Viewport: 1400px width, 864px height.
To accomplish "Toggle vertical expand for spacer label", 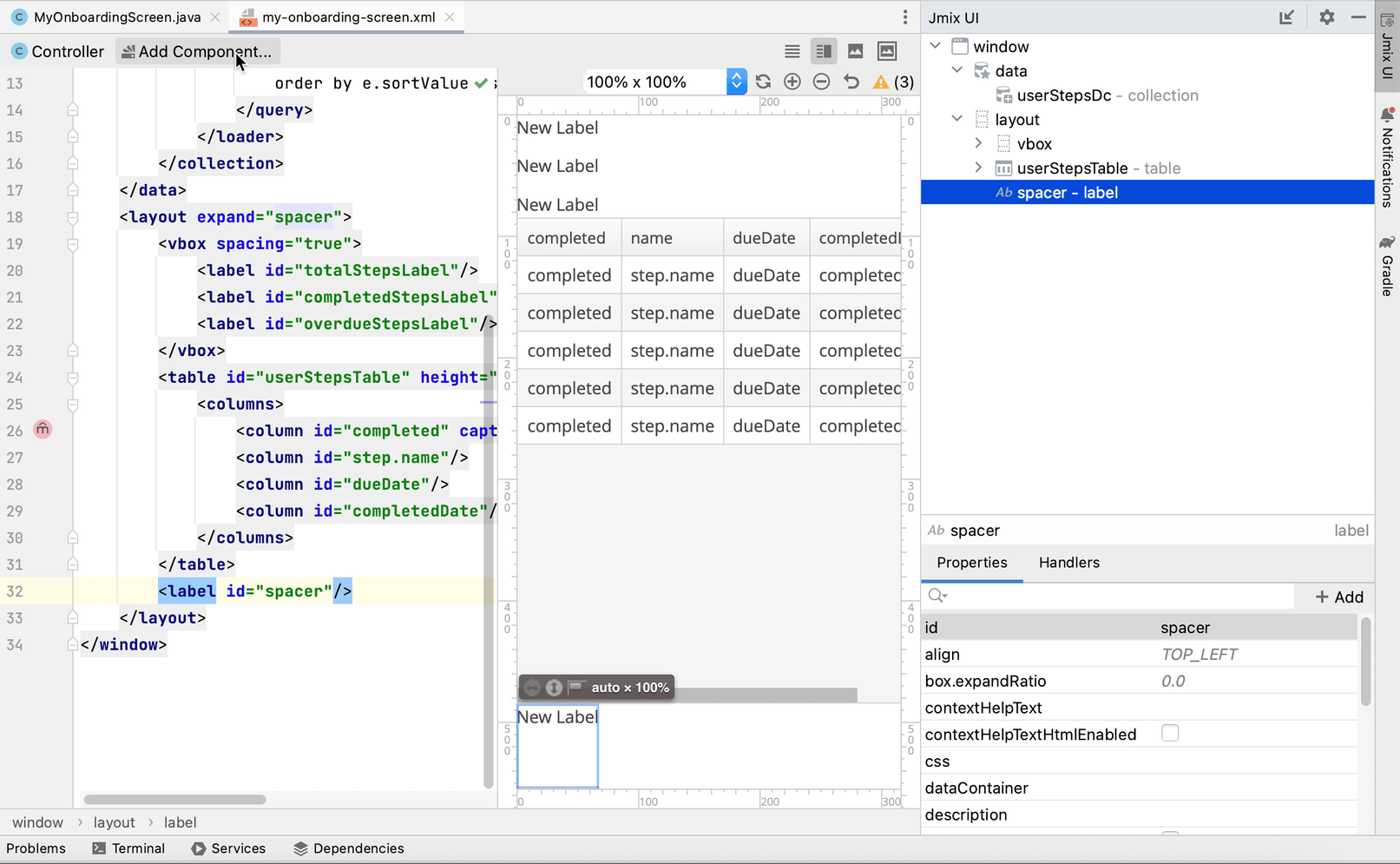I will pyautogui.click(x=554, y=688).
